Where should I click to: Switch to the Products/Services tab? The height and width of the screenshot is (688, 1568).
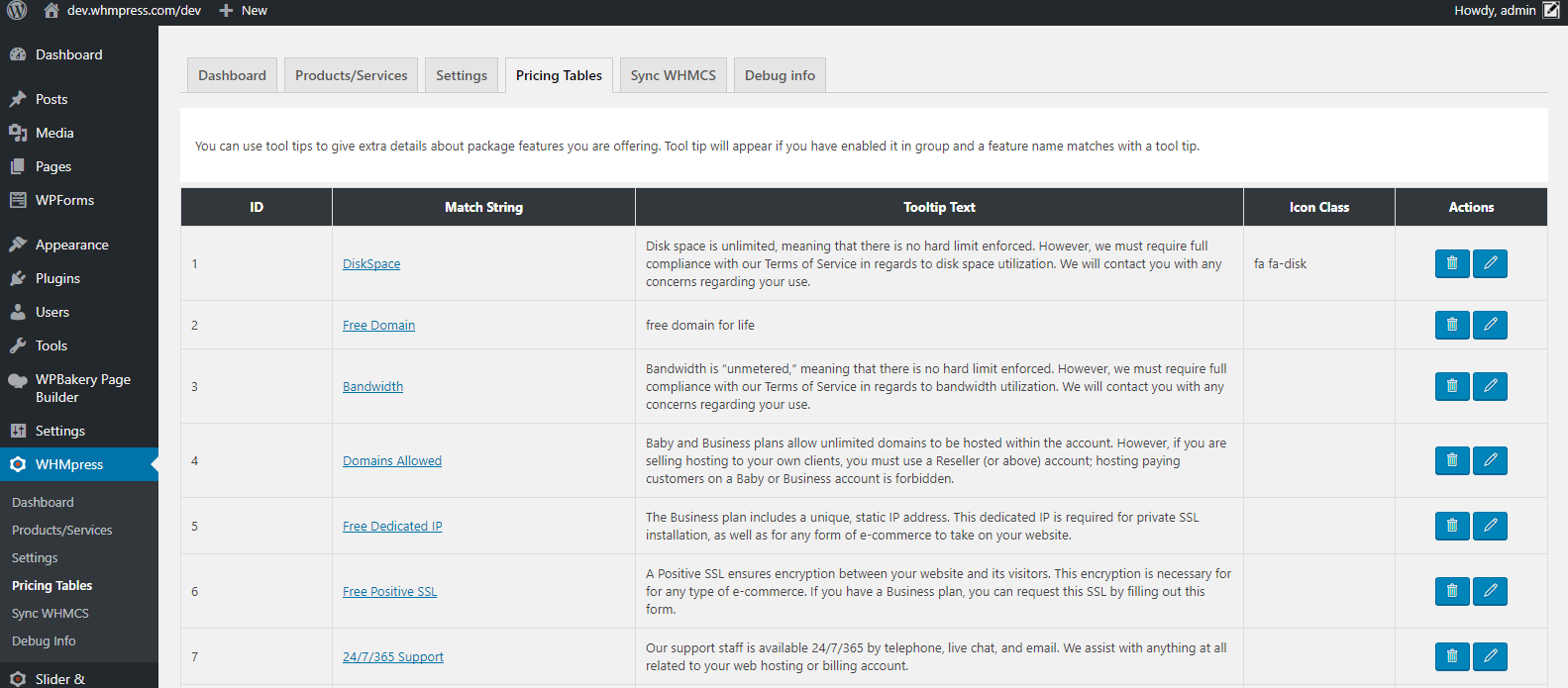(351, 75)
